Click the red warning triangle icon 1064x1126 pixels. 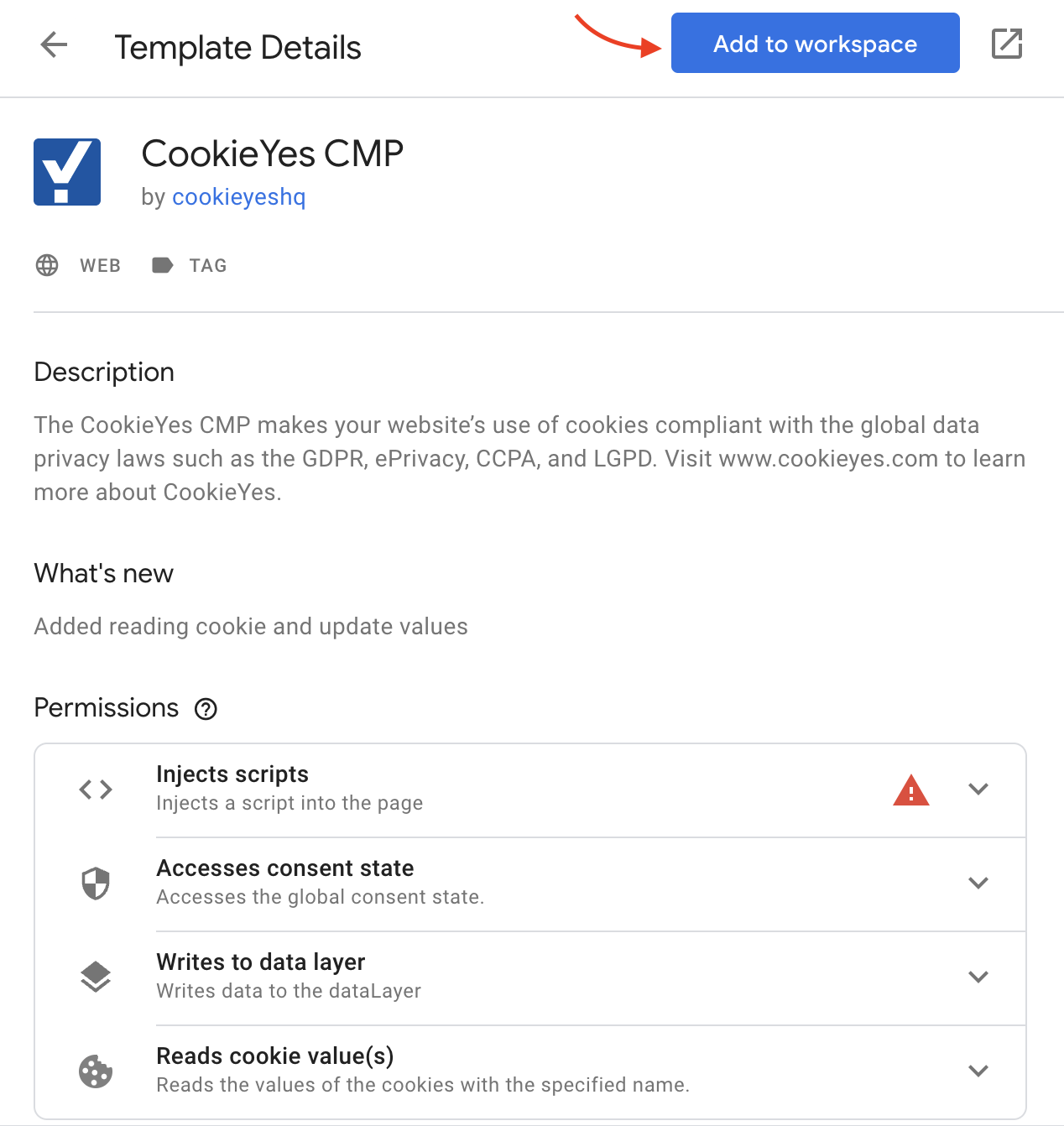tap(911, 790)
